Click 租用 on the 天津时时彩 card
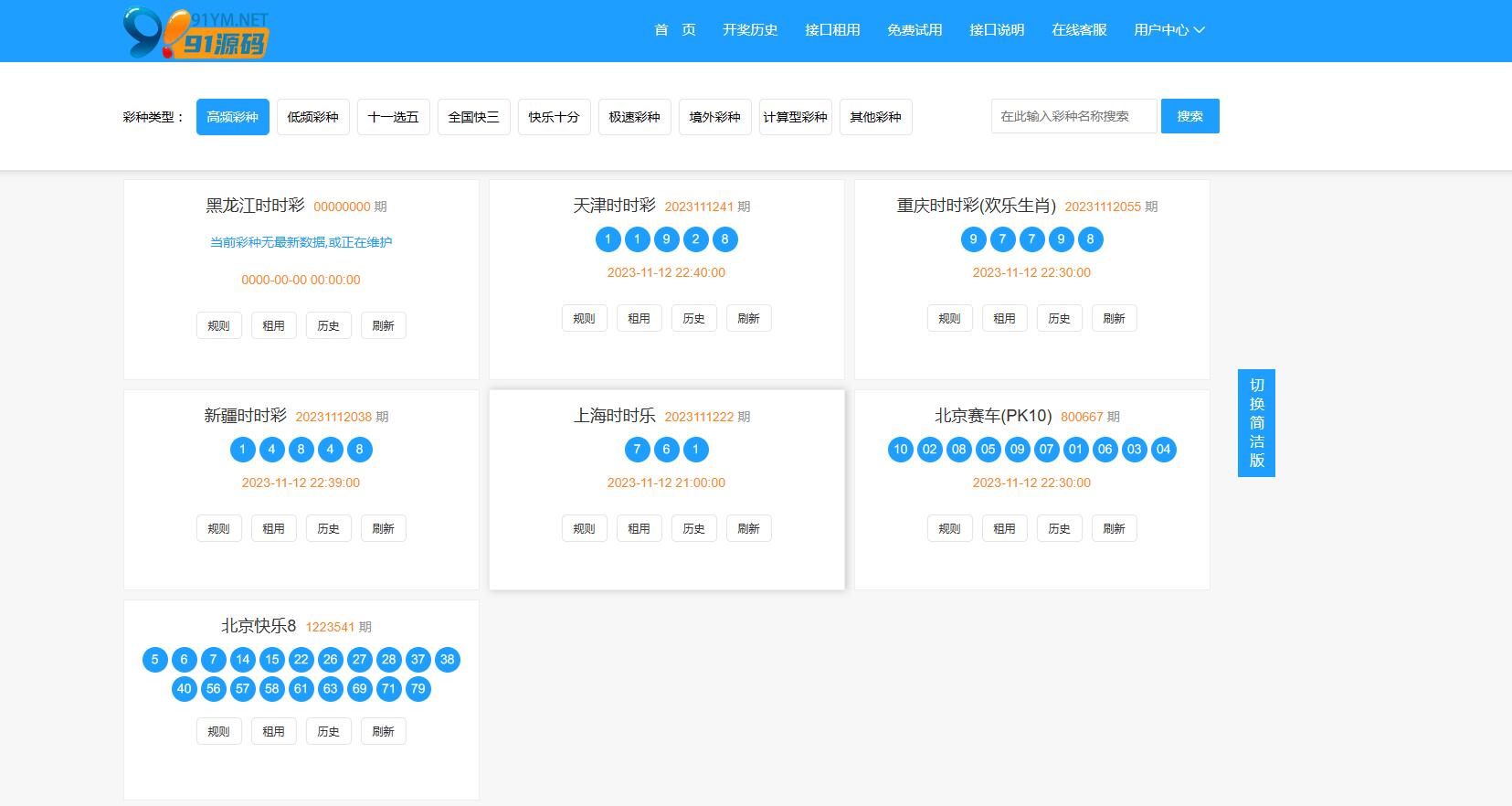The height and width of the screenshot is (806, 1512). pos(640,318)
